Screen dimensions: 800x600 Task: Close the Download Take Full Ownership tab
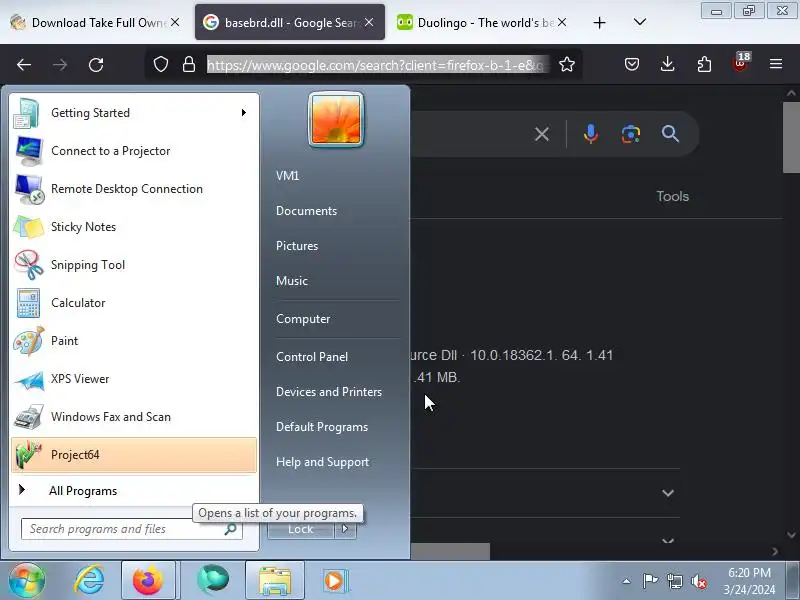(175, 22)
